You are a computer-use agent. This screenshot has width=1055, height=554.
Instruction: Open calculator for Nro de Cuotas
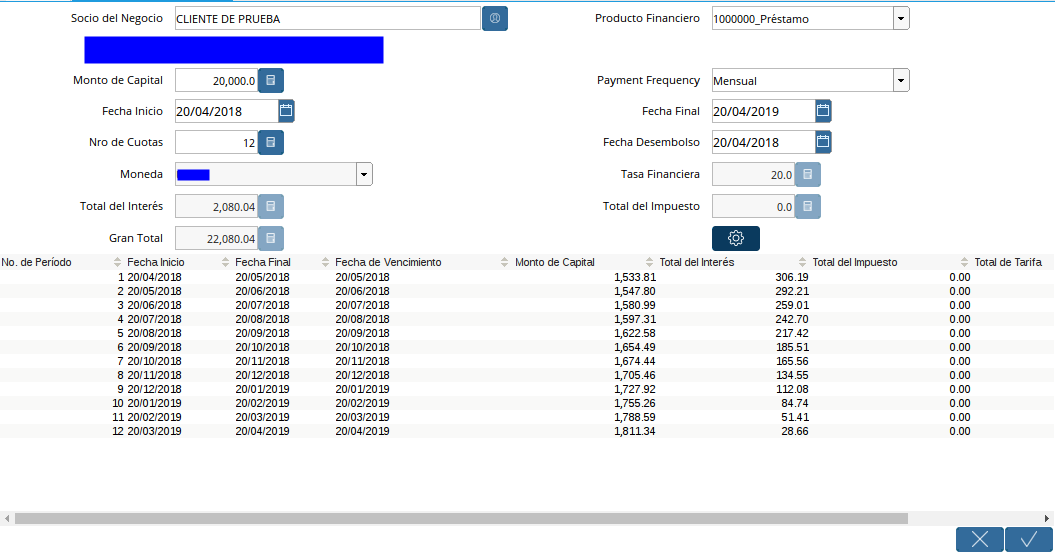coord(271,143)
